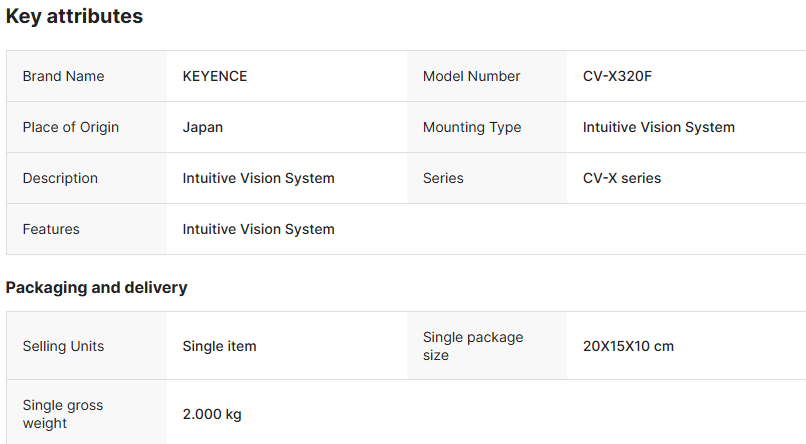The width and height of the screenshot is (806, 444).
Task: Select the Features row value text
Action: coord(258,229)
